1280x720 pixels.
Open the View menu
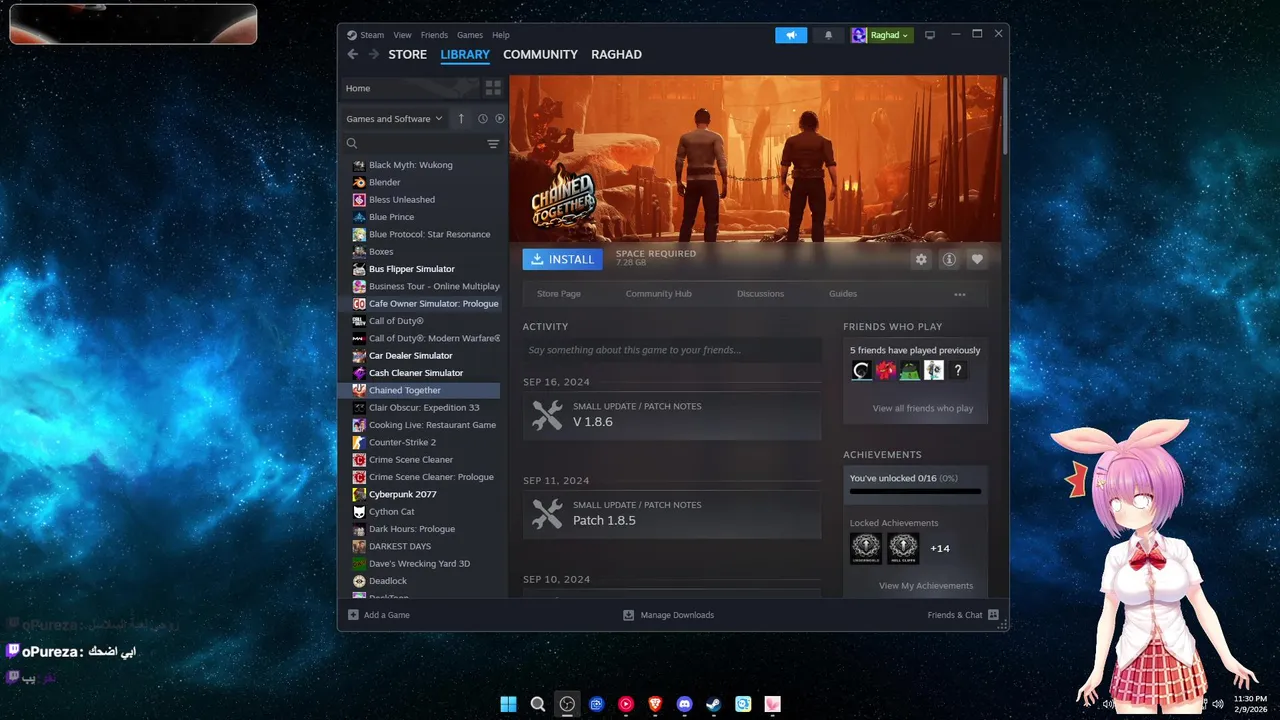[x=402, y=35]
